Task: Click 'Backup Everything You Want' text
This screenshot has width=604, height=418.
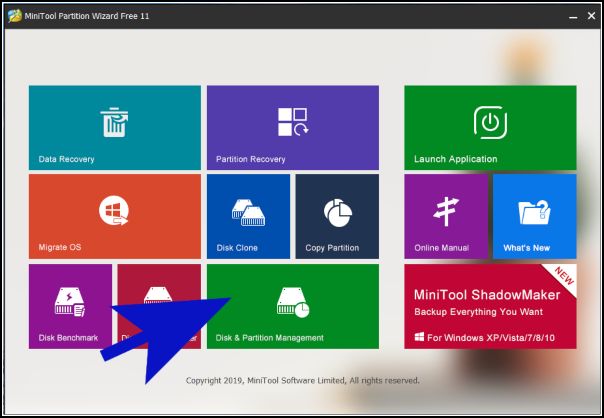Action: point(478,312)
